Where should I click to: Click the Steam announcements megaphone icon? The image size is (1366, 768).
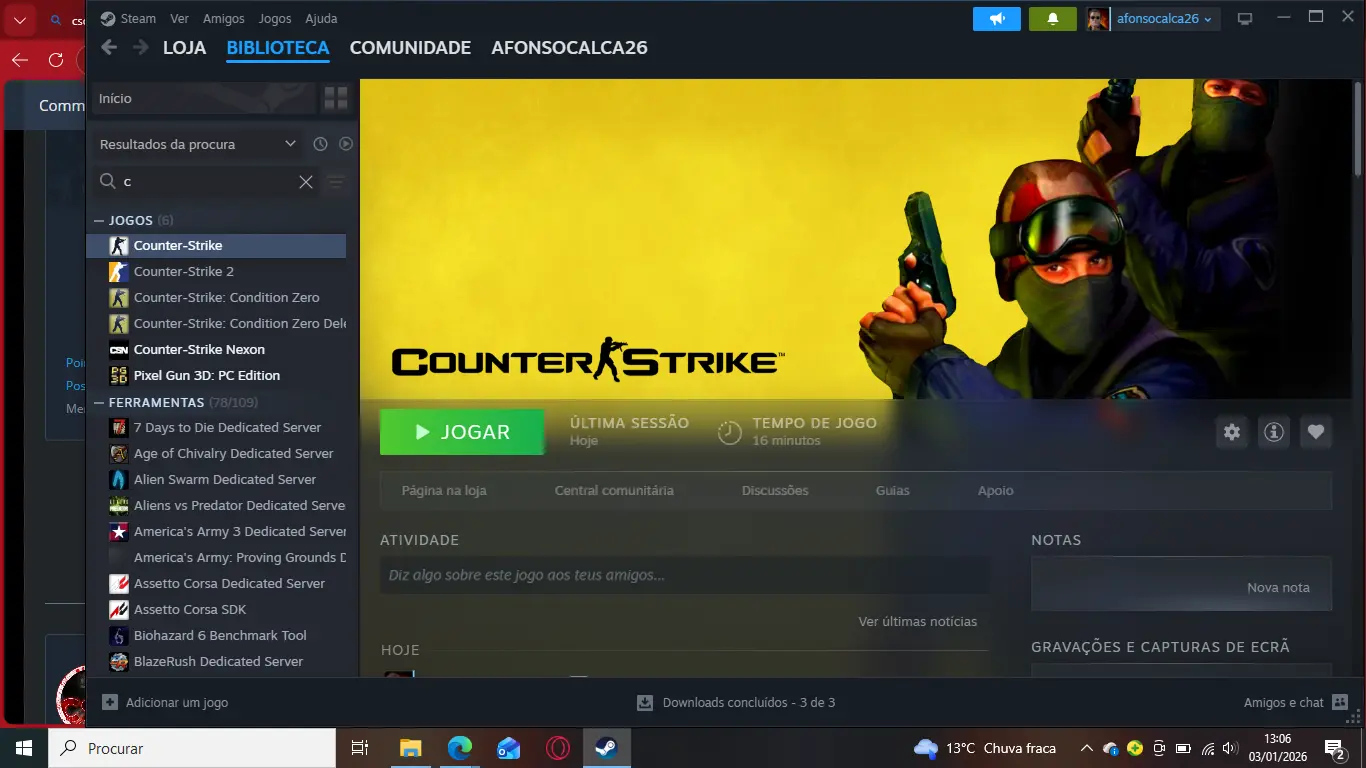[997, 19]
